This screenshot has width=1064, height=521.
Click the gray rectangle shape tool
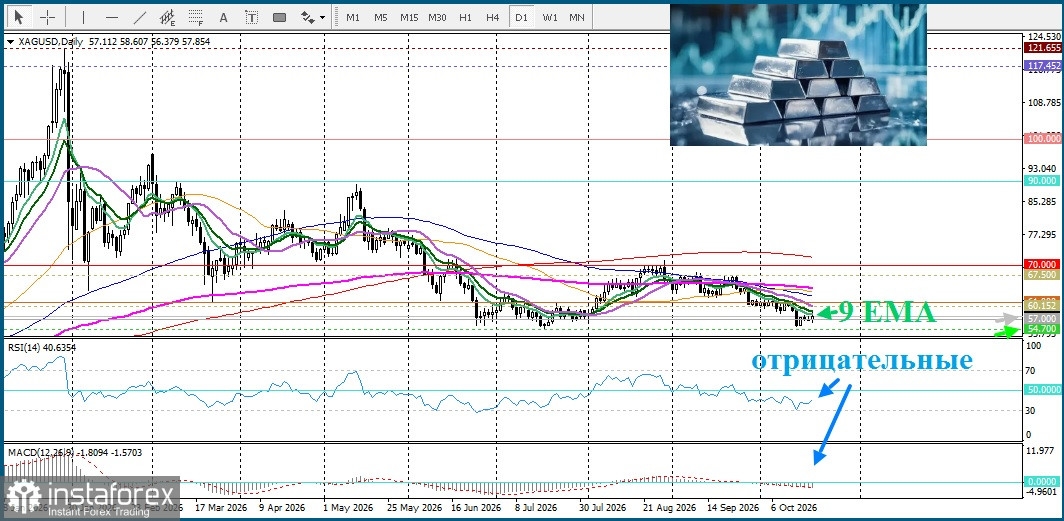coord(279,18)
